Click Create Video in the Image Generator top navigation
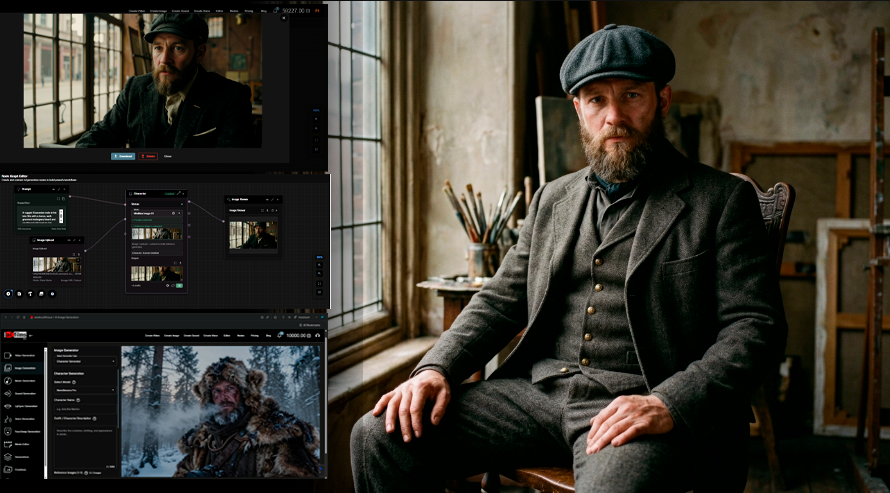This screenshot has height=493, width=890. tap(153, 335)
